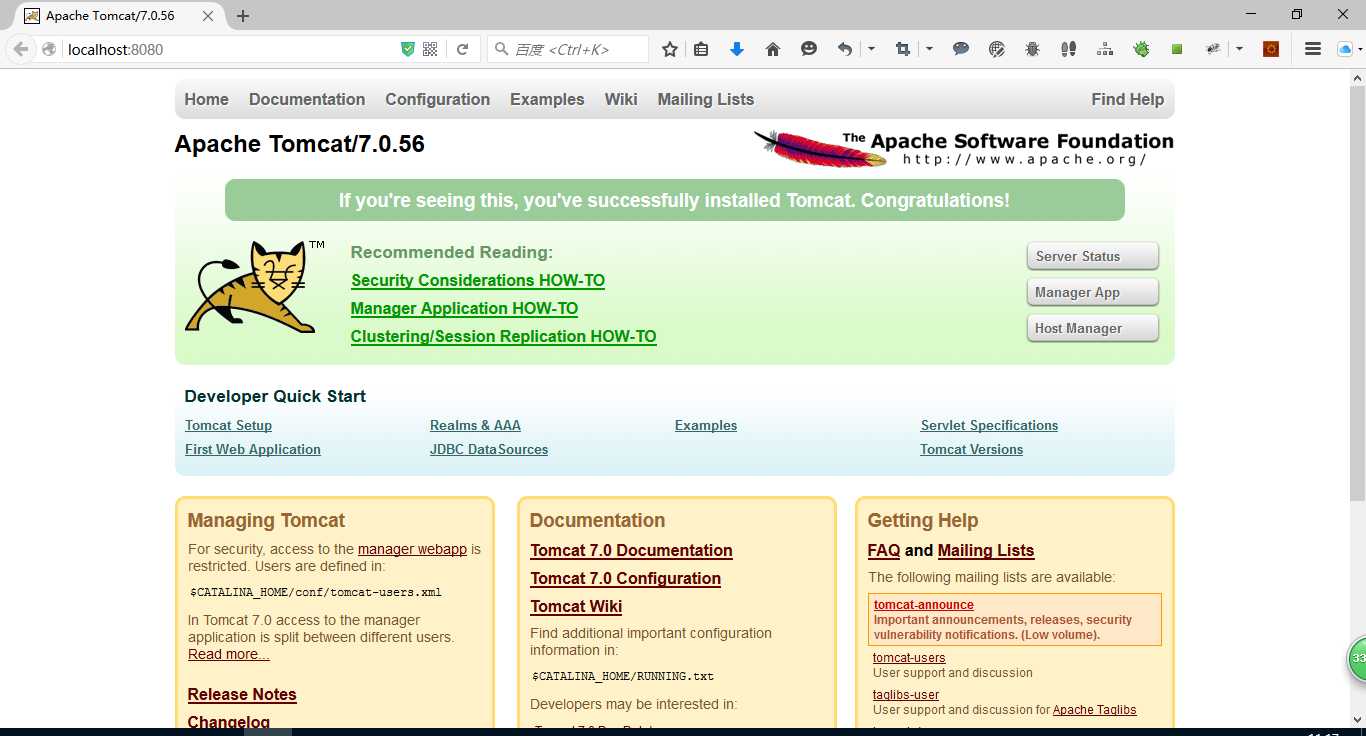Open the hamburger browser menu

pos(1313,49)
